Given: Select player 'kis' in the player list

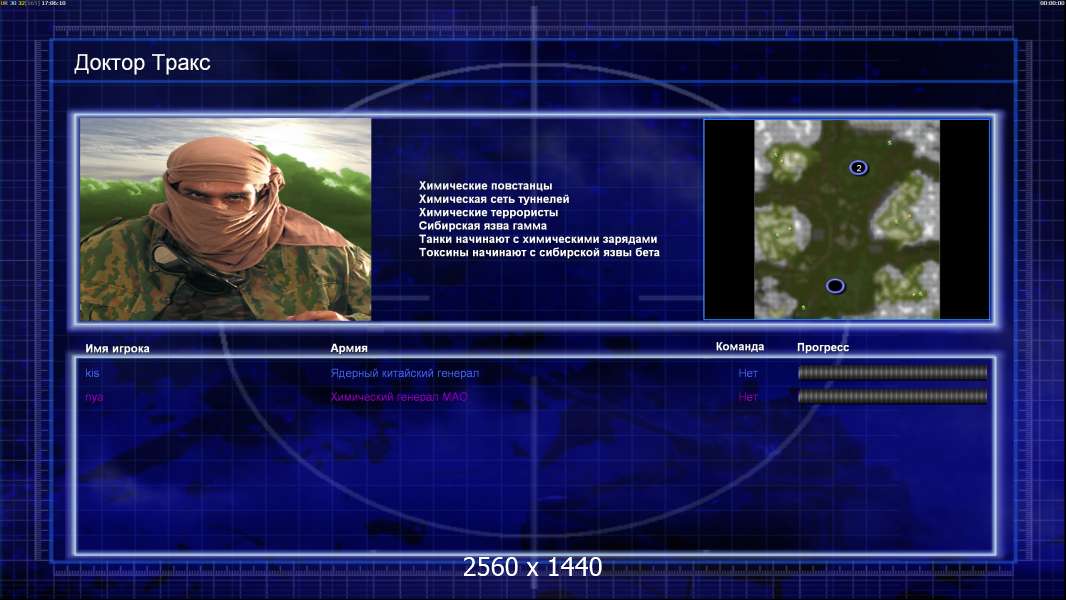Looking at the screenshot, I should click(x=92, y=373).
